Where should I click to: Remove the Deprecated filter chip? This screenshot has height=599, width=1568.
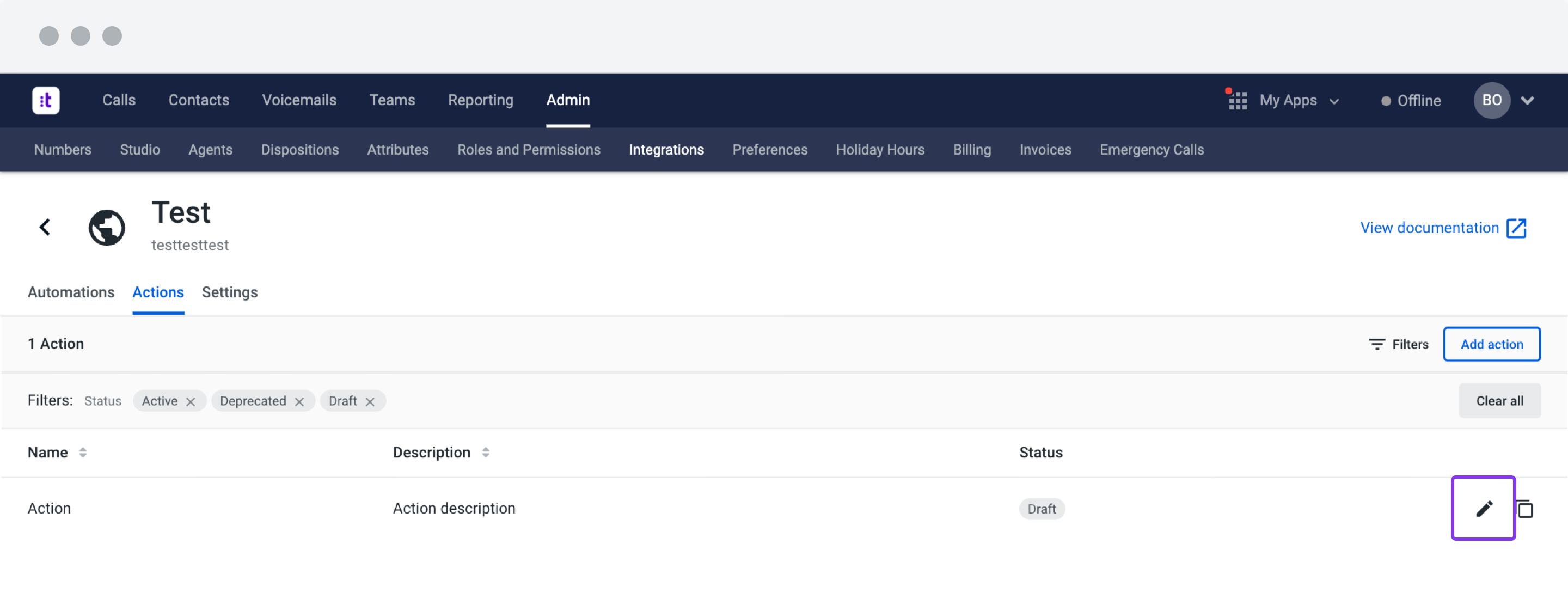pos(299,402)
